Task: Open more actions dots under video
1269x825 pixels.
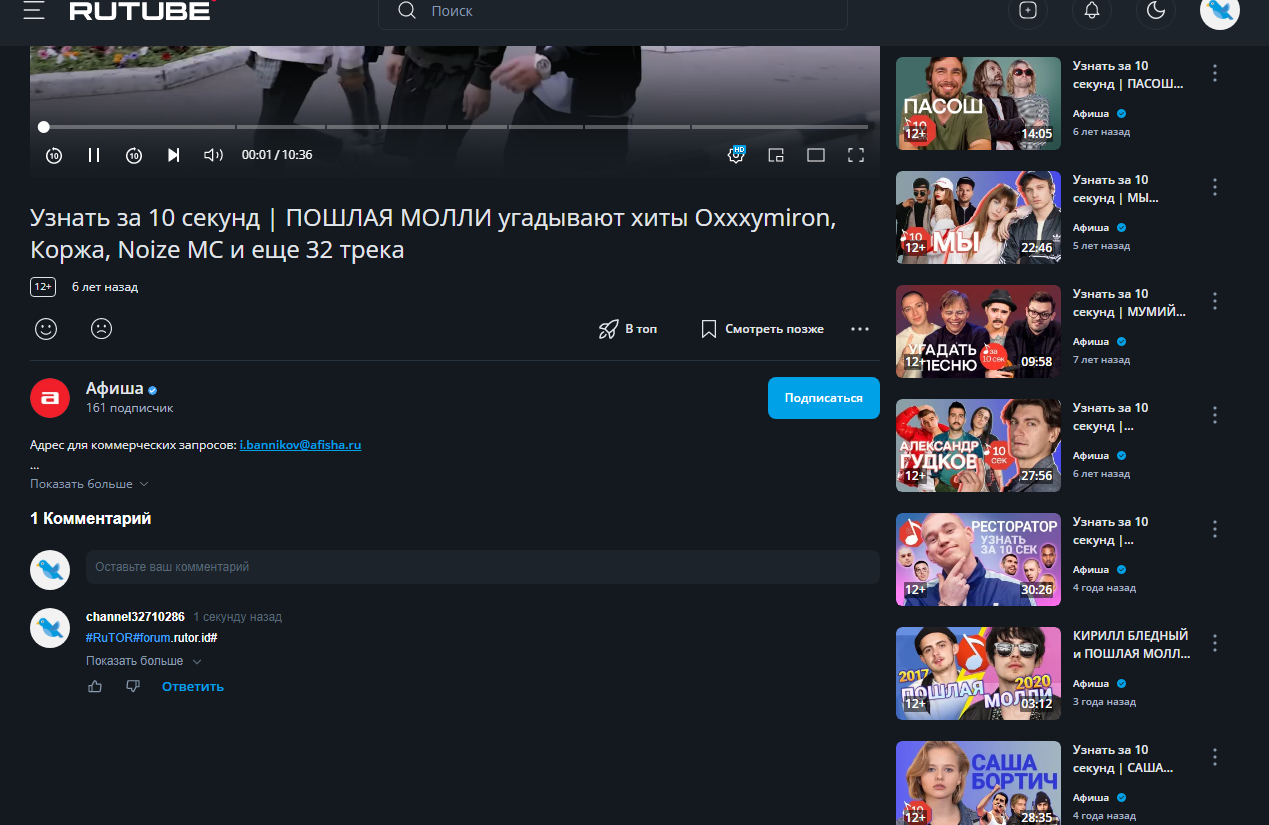Action: (860, 328)
